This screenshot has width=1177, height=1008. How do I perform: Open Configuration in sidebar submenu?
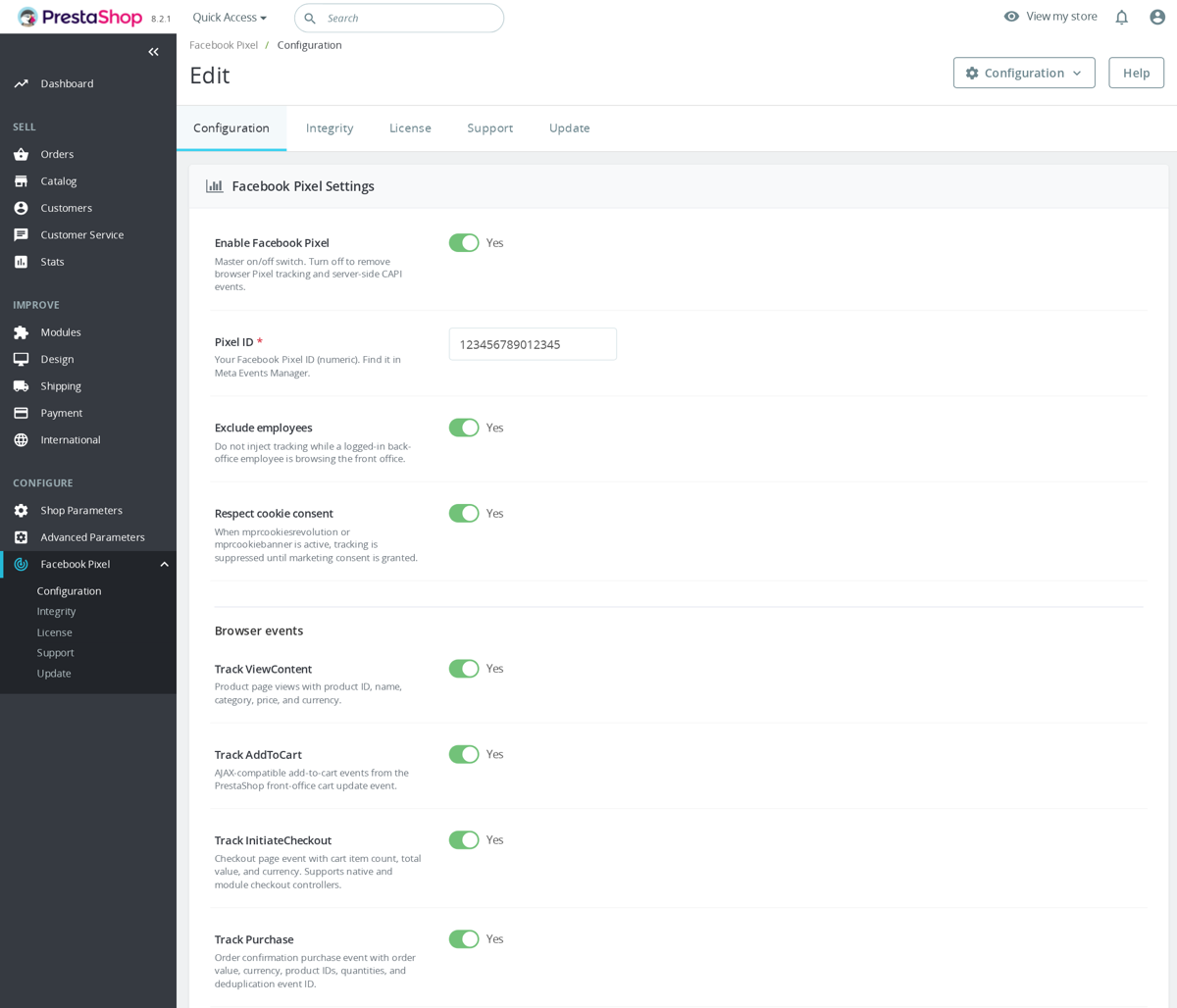coord(69,591)
